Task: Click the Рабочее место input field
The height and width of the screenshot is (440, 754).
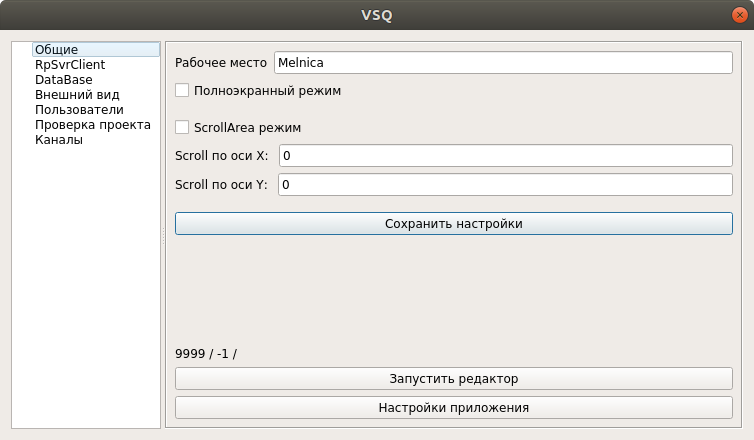Action: pos(503,63)
